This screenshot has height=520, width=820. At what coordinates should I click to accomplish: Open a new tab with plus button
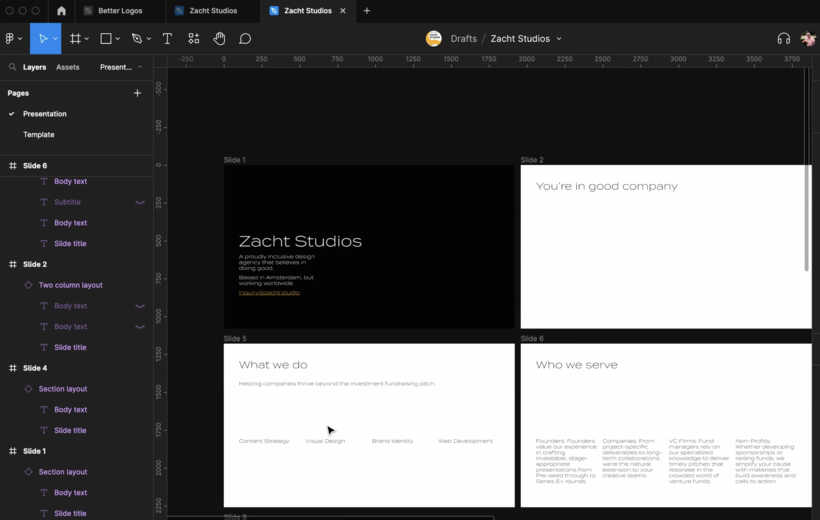[x=367, y=10]
